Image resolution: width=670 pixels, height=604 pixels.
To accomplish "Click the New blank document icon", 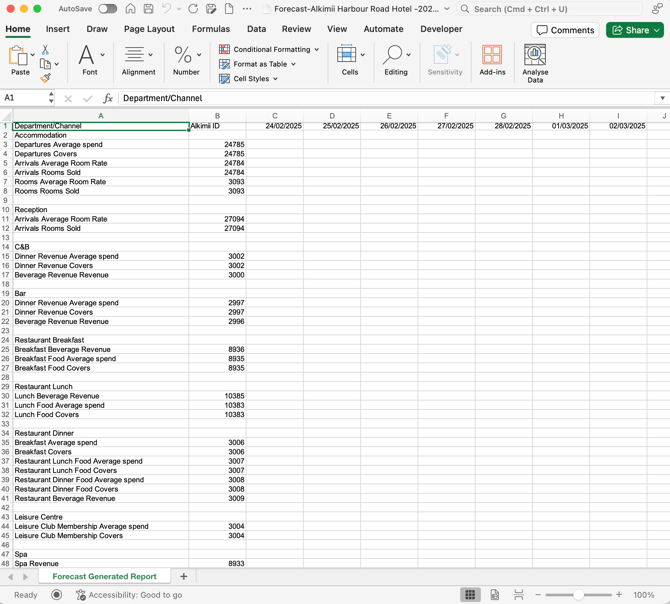I will click(229, 9).
